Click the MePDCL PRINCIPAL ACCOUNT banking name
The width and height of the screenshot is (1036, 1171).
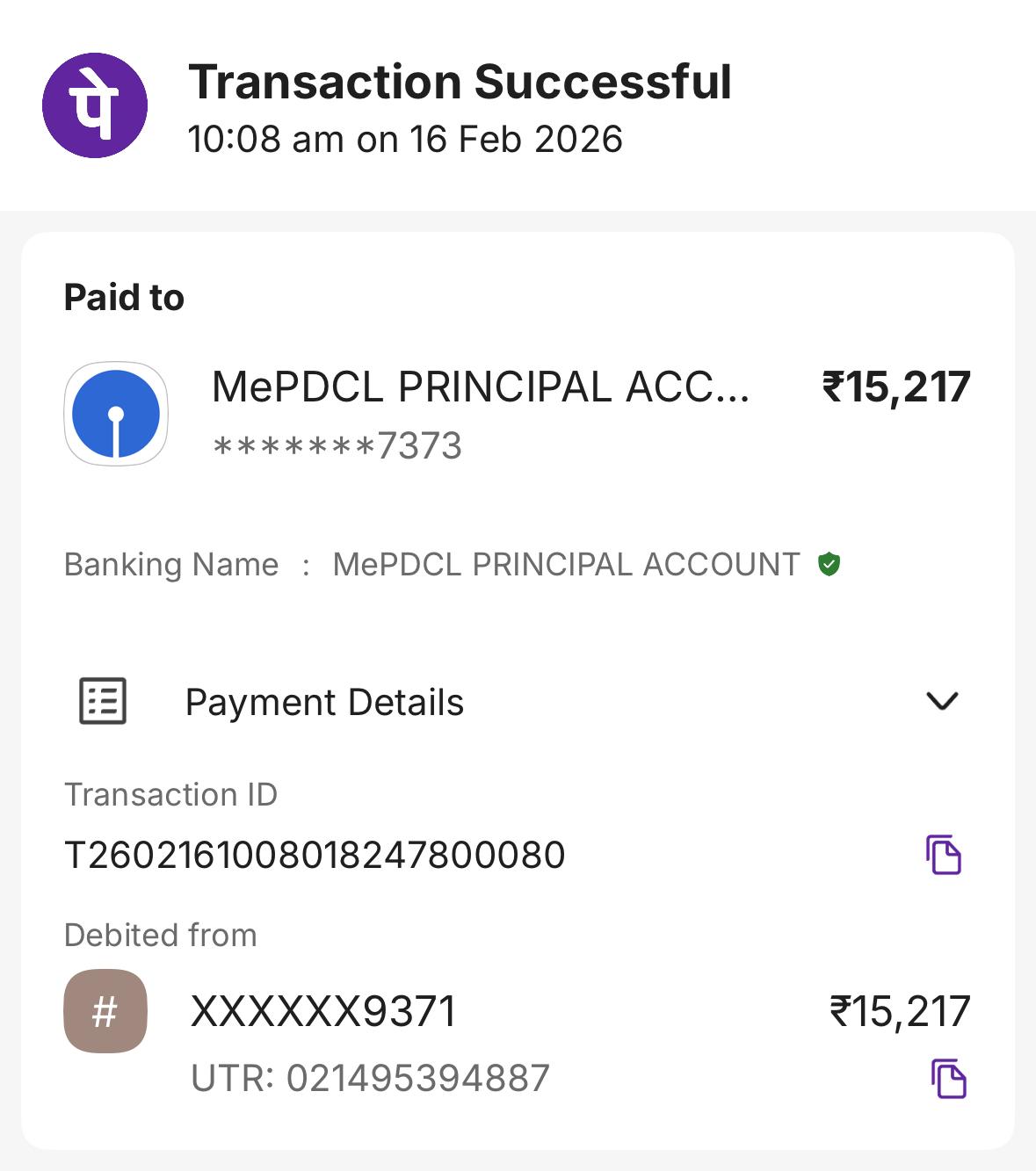566,565
